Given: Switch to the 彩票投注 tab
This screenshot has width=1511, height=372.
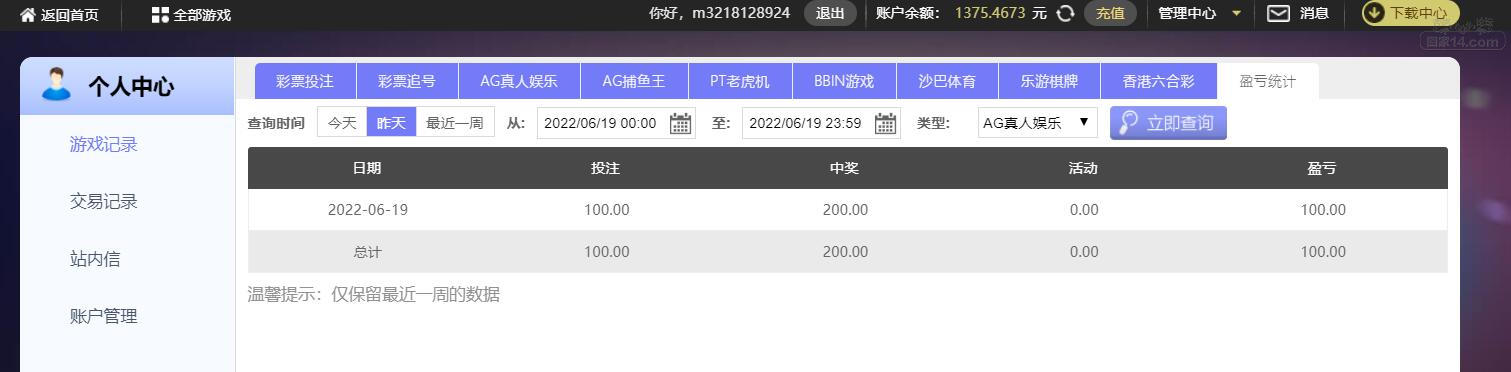Looking at the screenshot, I should pyautogui.click(x=305, y=81).
